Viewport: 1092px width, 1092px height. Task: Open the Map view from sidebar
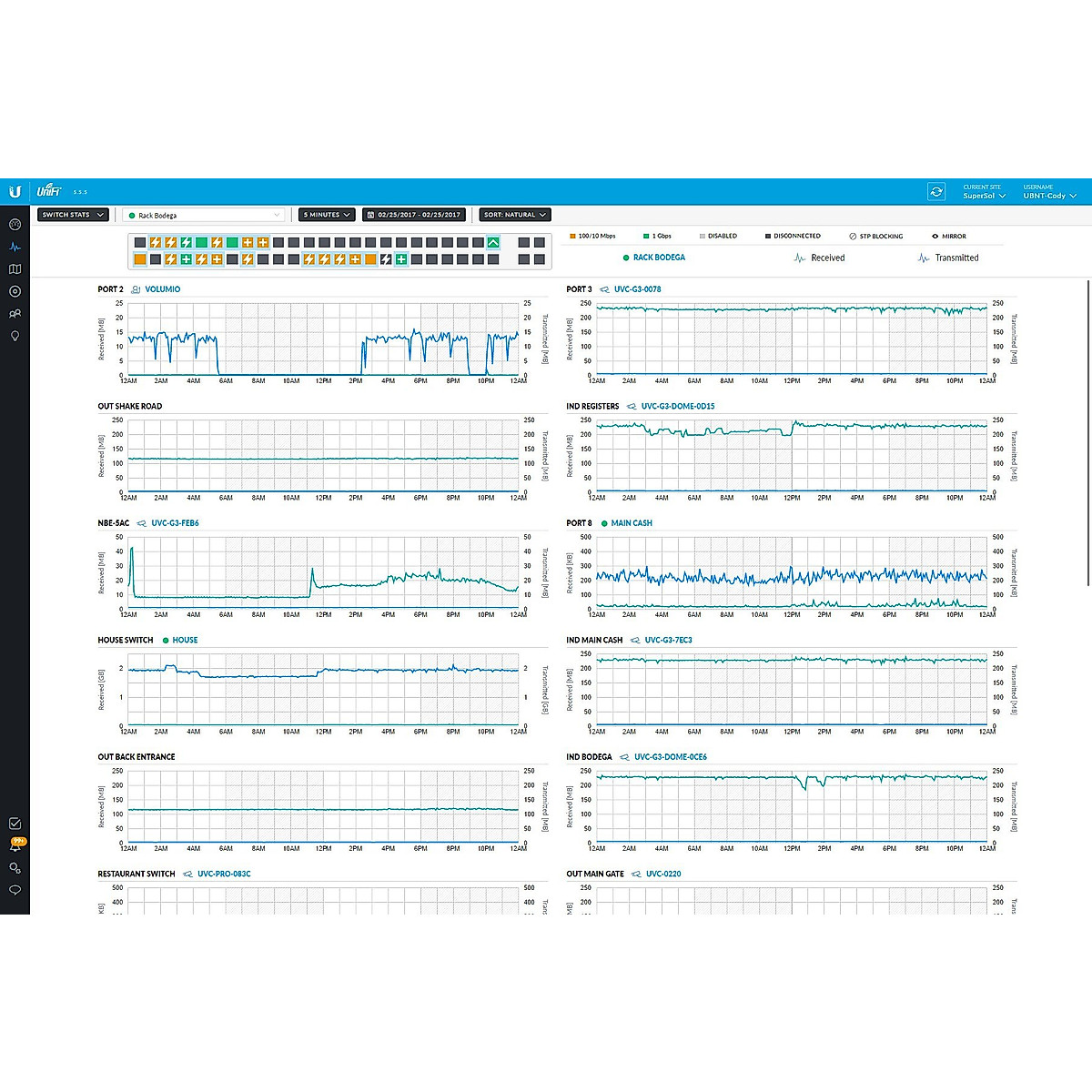click(15, 269)
